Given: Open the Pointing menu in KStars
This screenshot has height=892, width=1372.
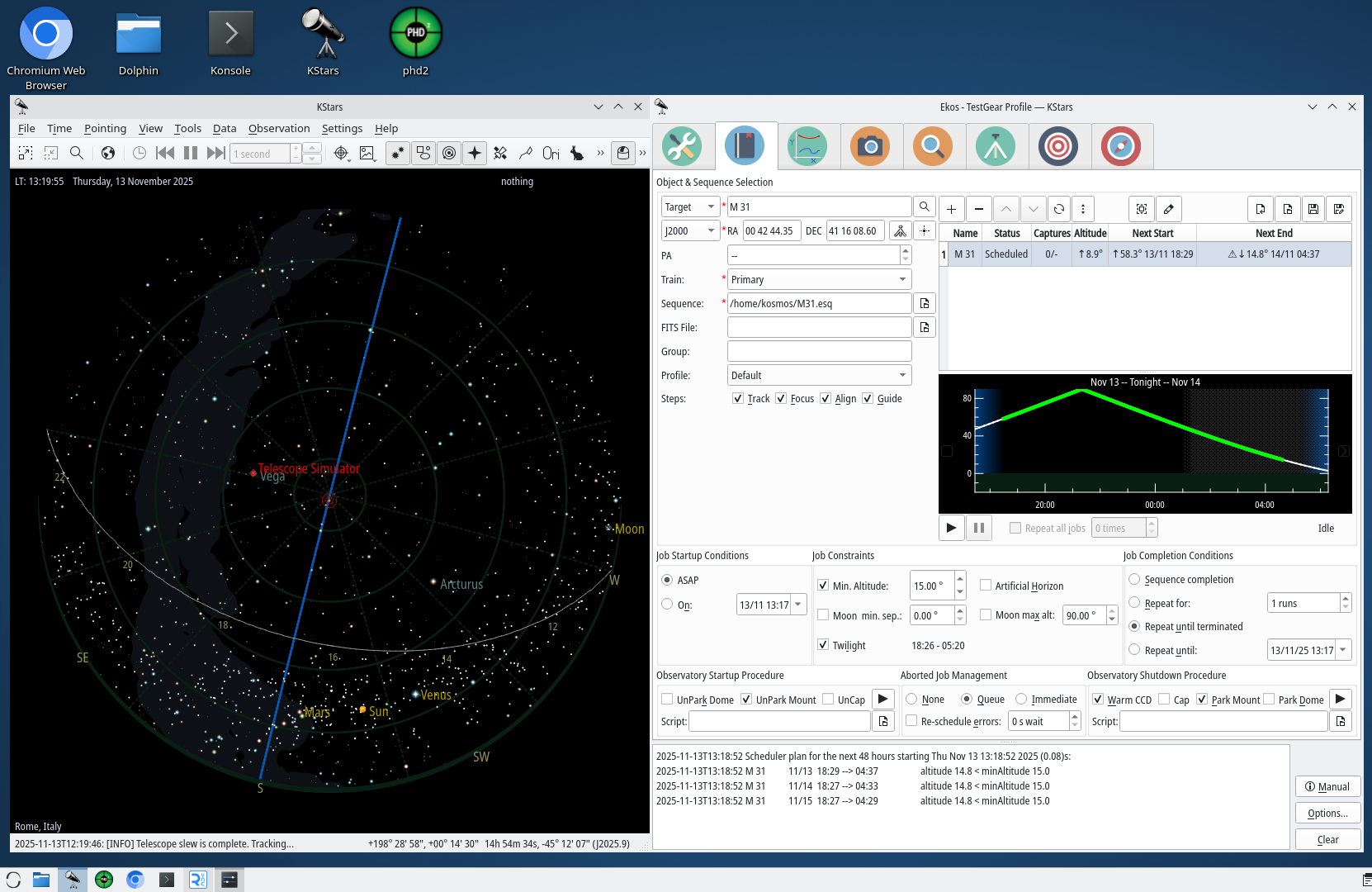Looking at the screenshot, I should point(106,128).
